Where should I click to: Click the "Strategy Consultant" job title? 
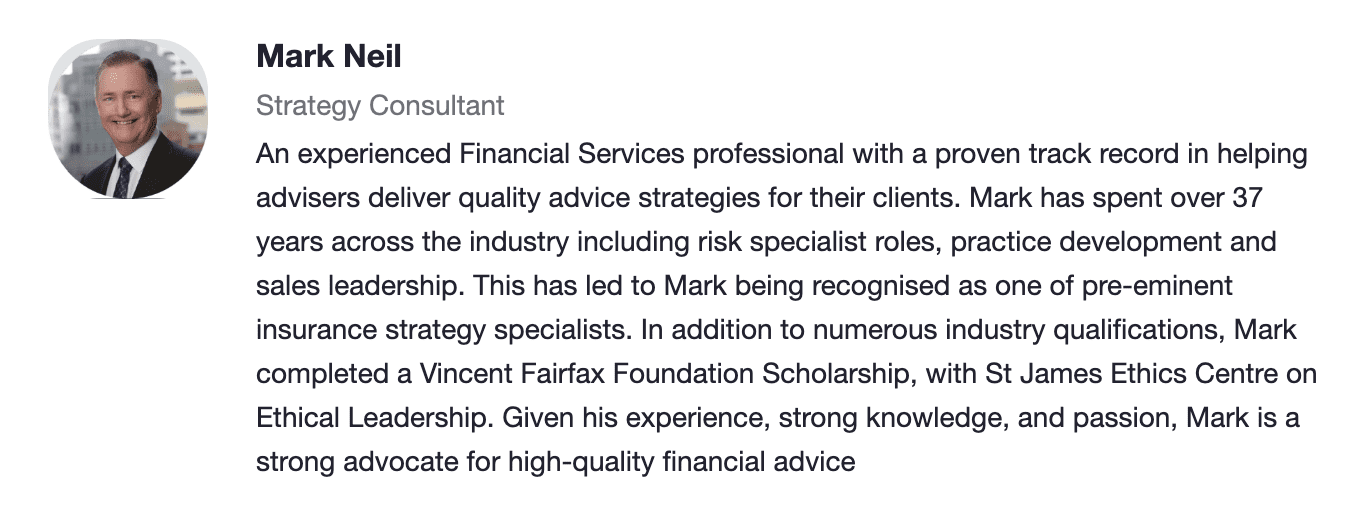click(x=380, y=105)
